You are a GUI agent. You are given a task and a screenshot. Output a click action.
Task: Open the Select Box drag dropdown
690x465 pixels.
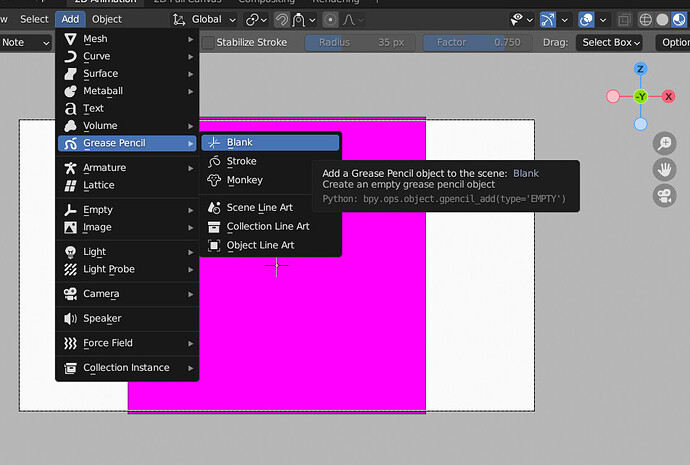(609, 43)
